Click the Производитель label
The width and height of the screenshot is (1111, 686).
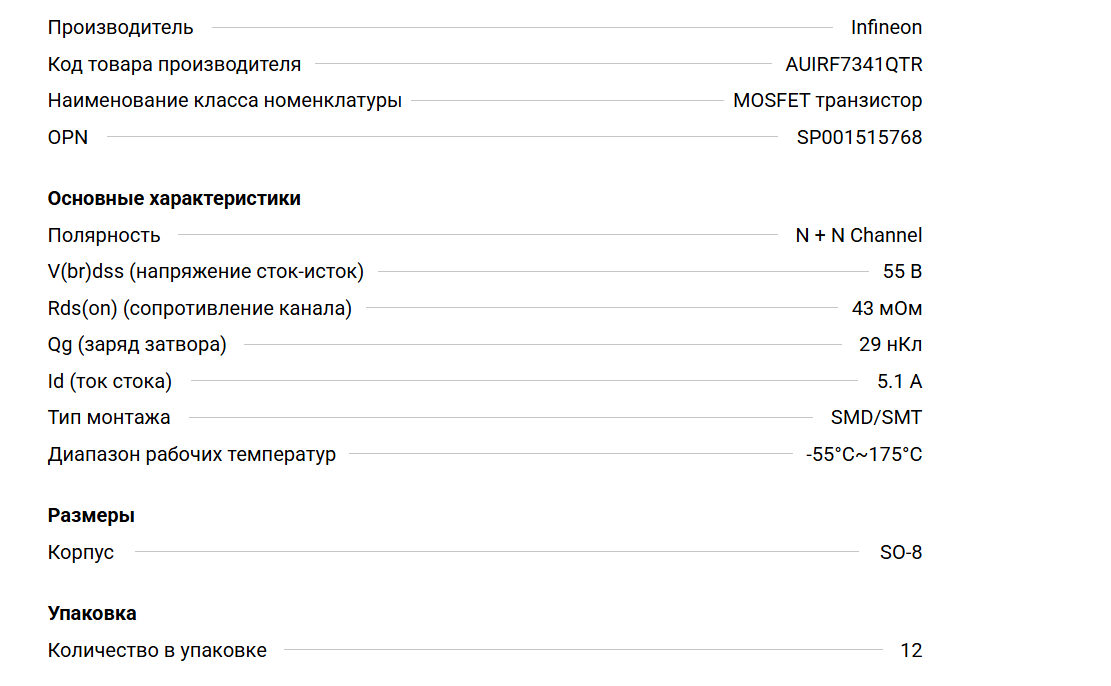(x=121, y=27)
